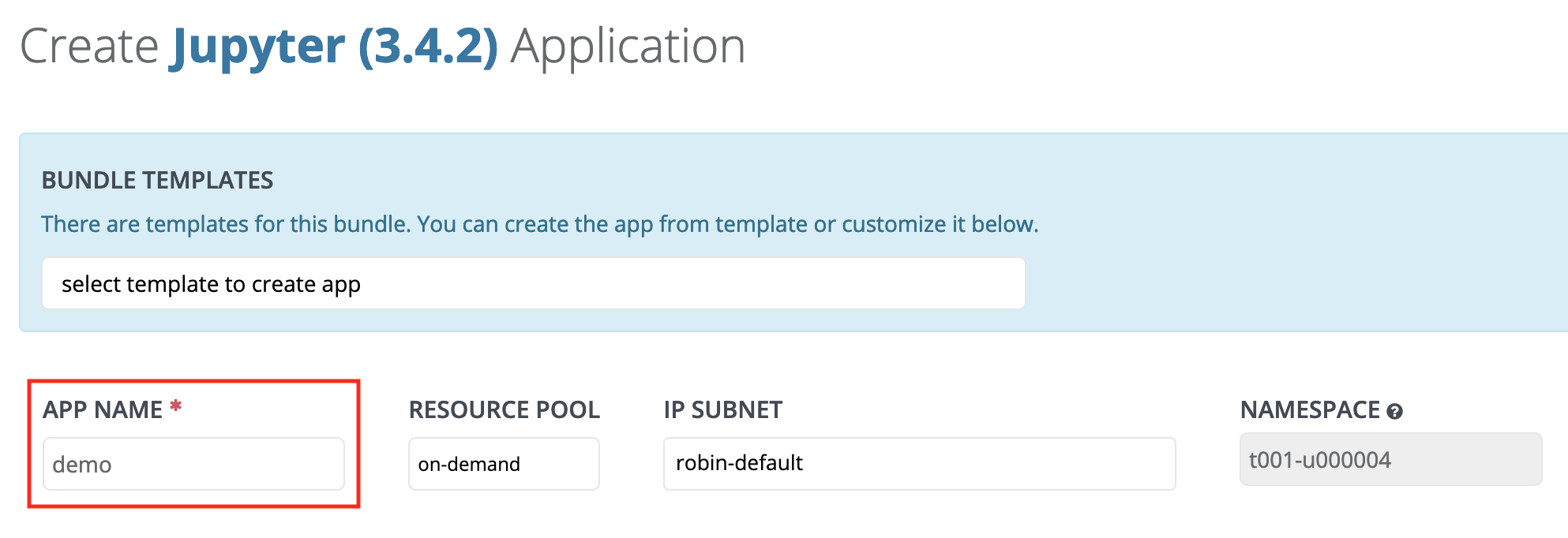This screenshot has height=538, width=1568.
Task: Click the Namespace field t001-u000004
Action: pos(1391,460)
